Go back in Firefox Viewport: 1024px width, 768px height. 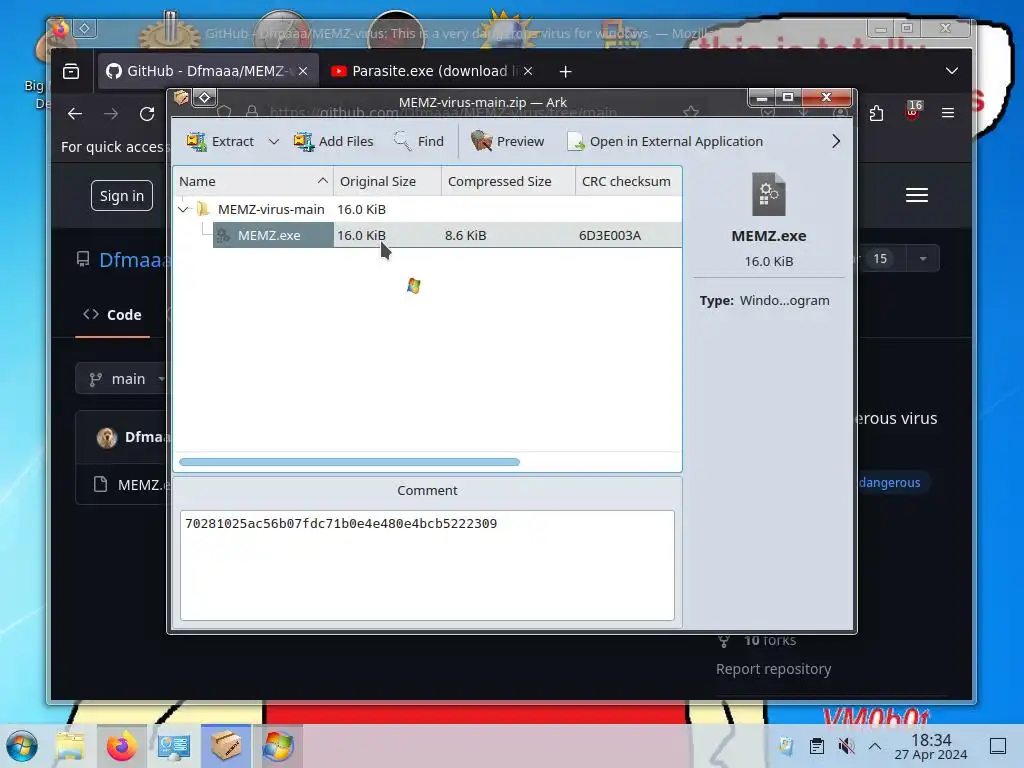(74, 114)
